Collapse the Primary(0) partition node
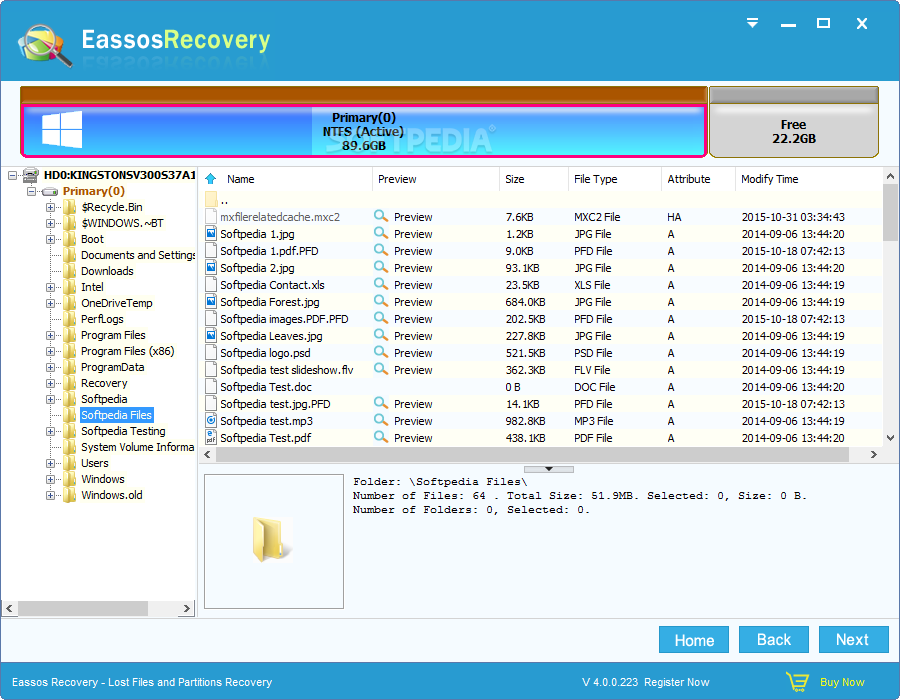 pos(32,191)
